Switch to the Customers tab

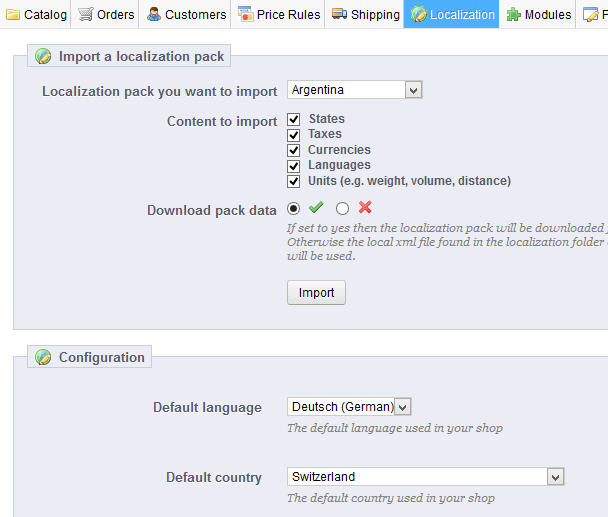coord(185,14)
